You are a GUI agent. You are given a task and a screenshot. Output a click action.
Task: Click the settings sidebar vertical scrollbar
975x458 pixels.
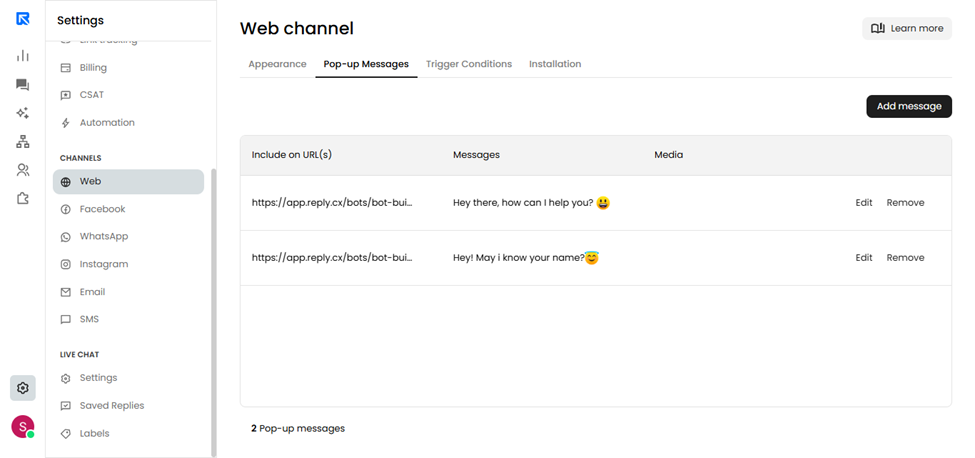coord(214,311)
